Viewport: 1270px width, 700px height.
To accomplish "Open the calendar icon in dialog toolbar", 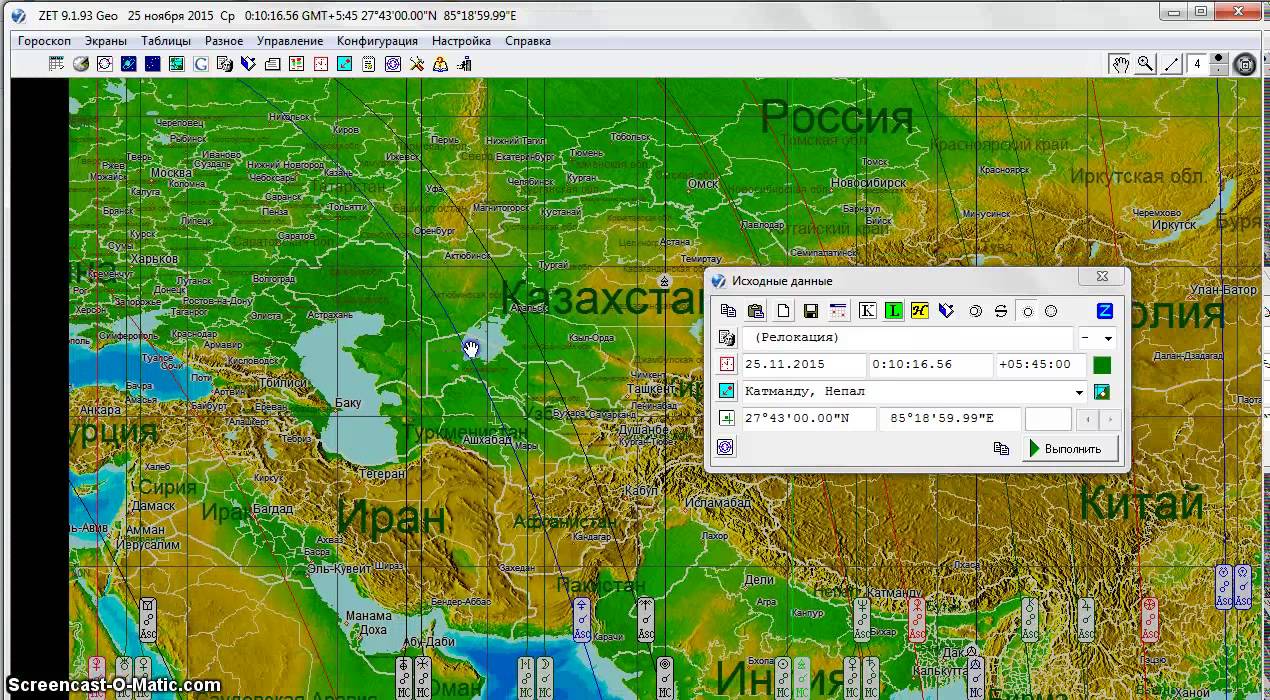I will click(x=838, y=311).
